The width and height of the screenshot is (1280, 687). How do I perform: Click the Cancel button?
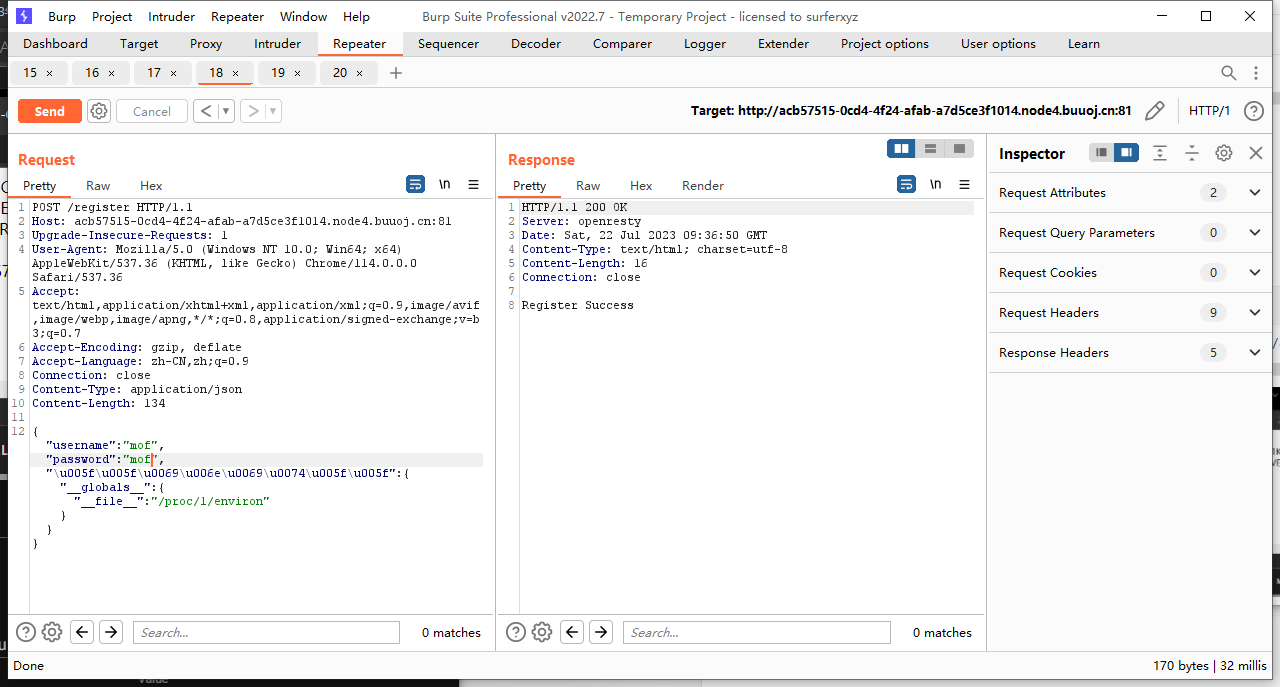point(152,111)
